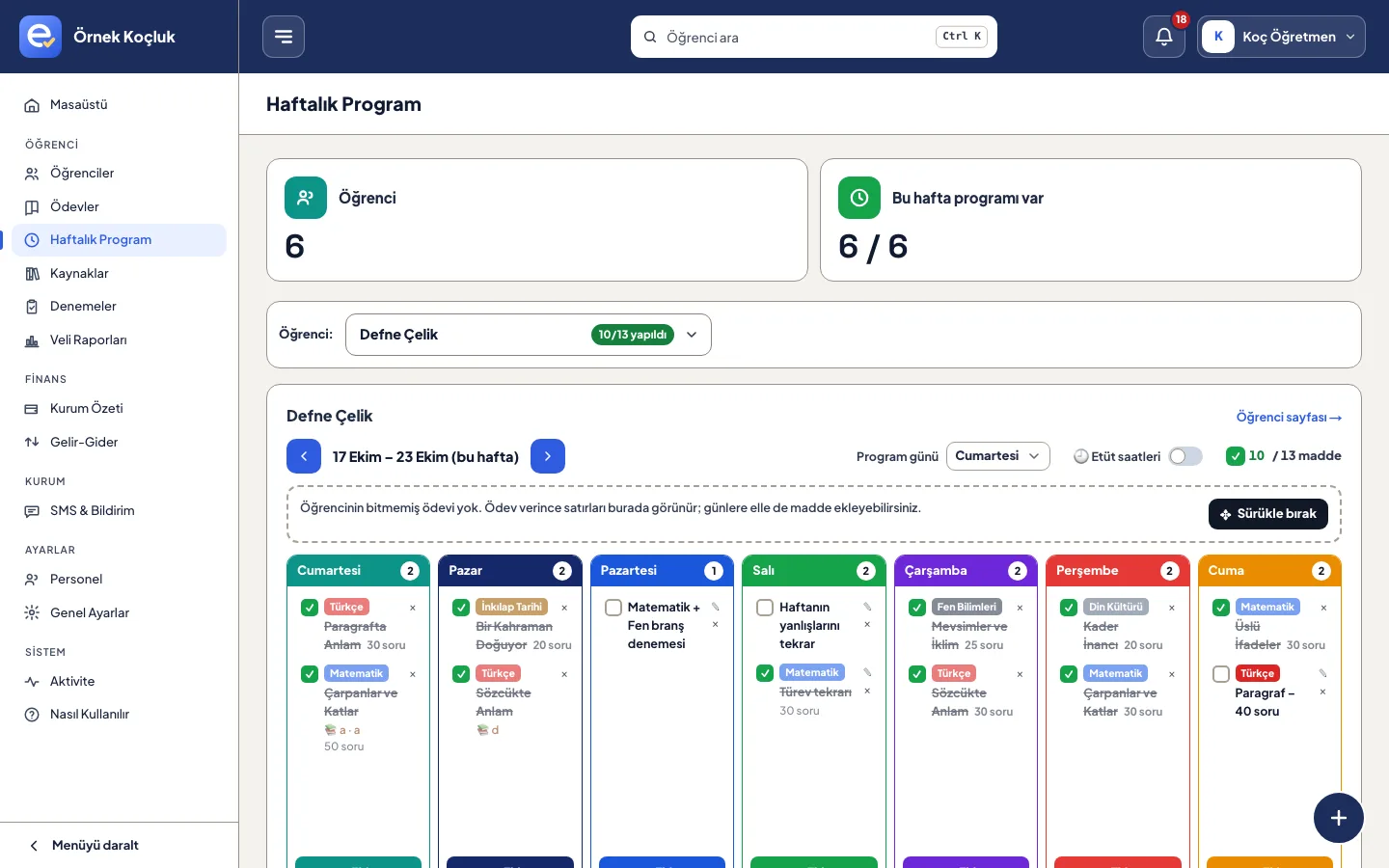Open the notifications bell icon
Screen dimensions: 1389x868
coord(1164,37)
